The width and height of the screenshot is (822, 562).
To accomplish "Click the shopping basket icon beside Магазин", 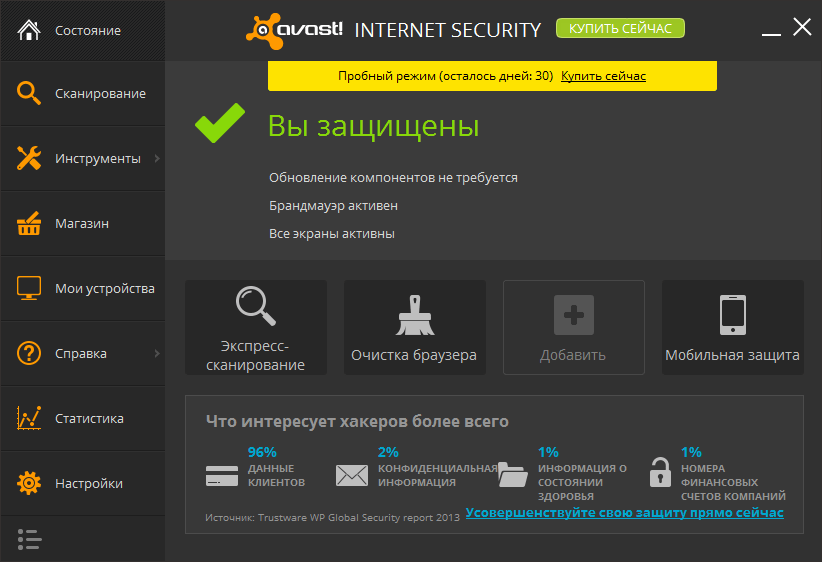I will tap(29, 223).
